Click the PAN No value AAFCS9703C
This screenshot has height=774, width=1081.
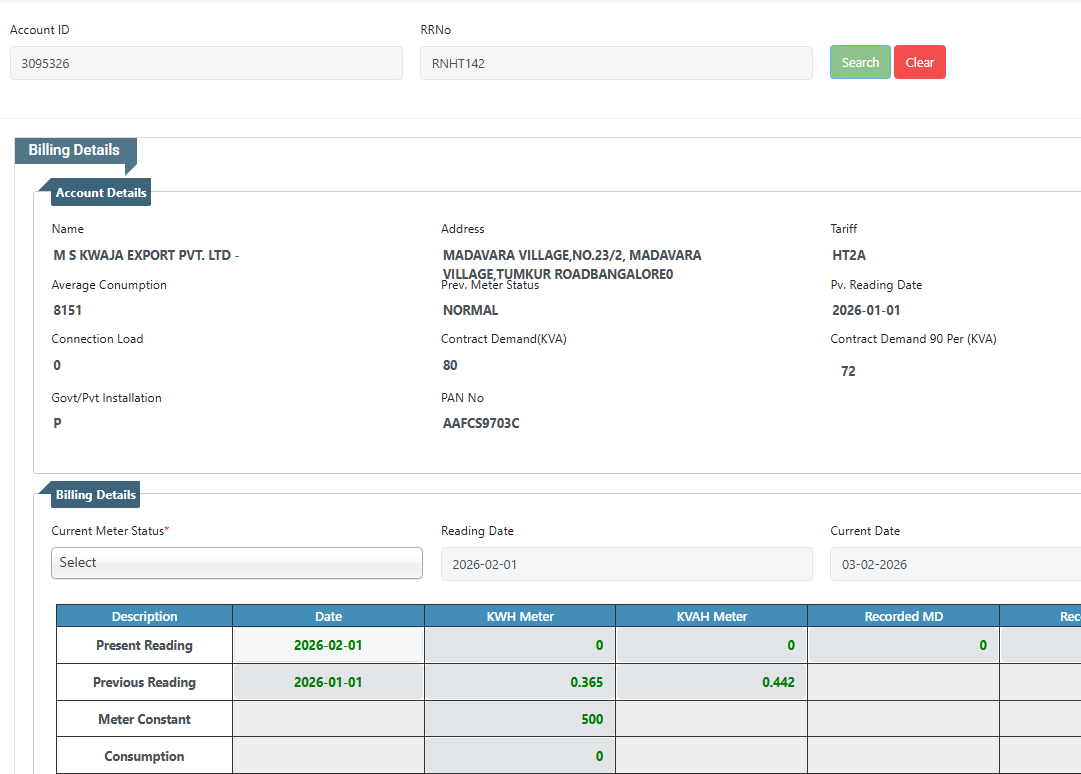coord(481,423)
